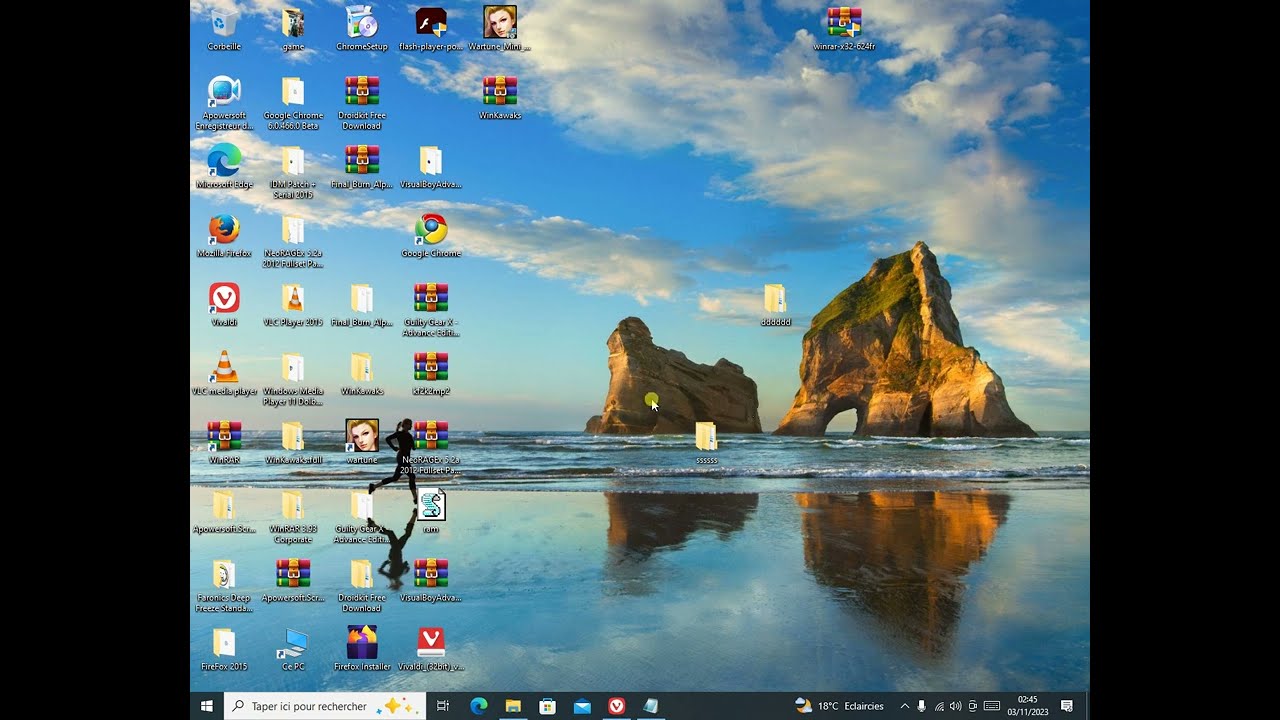Open Microsoft Edge from taskbar

pyautogui.click(x=479, y=706)
